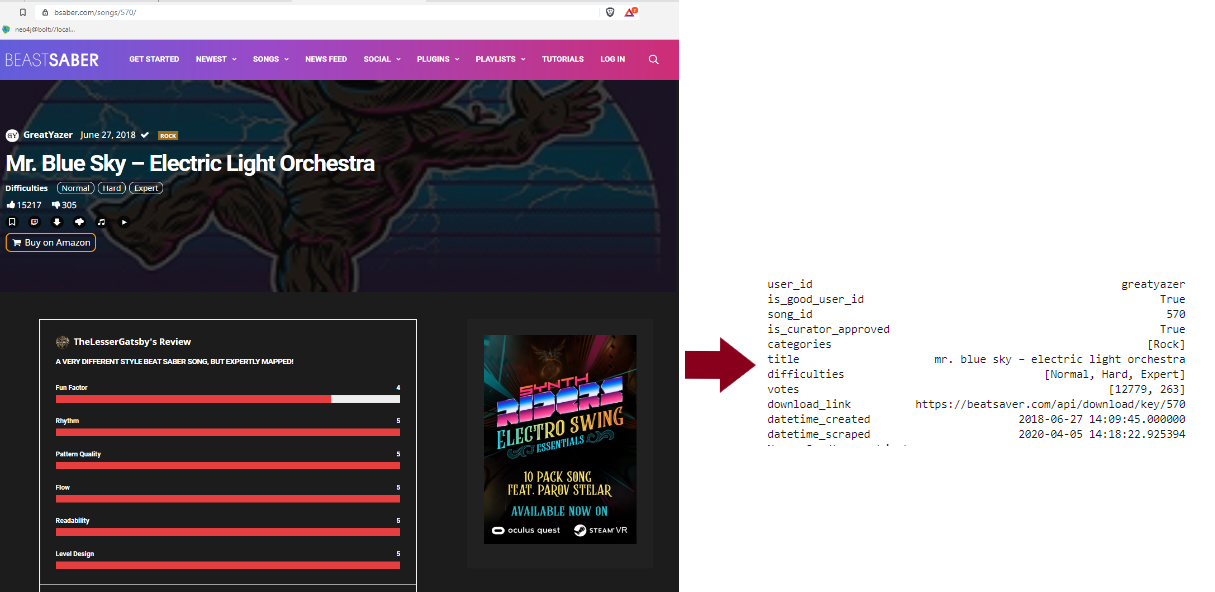Click the thumbs up vote icon
This screenshot has height=592, width=1215.
click(x=11, y=205)
